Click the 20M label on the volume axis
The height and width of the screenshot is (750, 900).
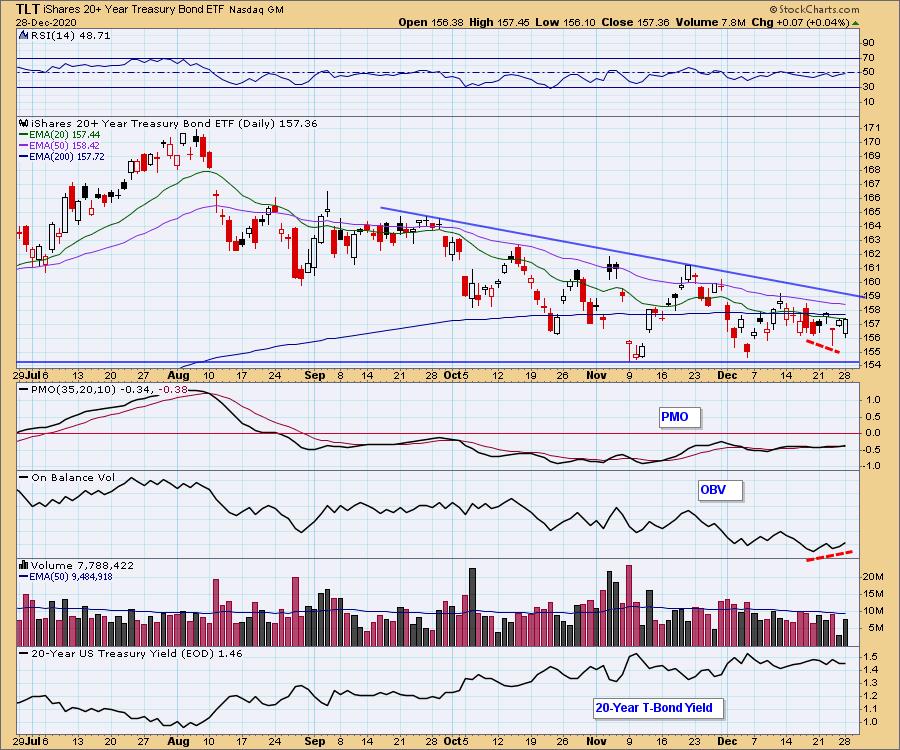tap(872, 577)
